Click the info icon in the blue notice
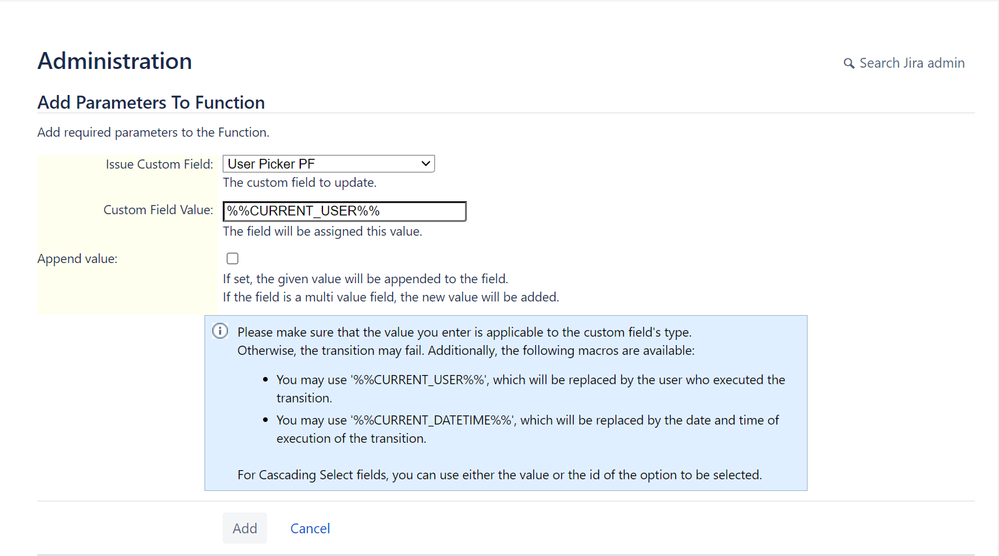The image size is (999, 556). [x=220, y=331]
